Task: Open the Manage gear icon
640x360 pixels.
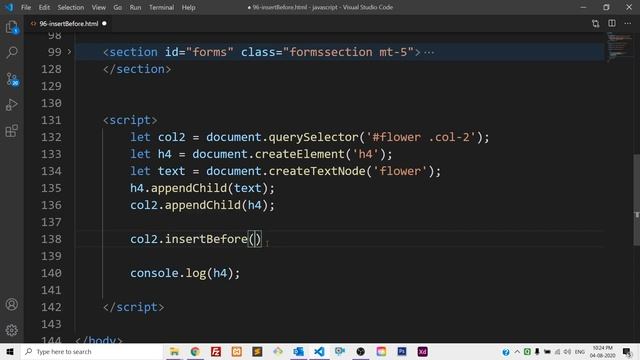Action: (11, 330)
